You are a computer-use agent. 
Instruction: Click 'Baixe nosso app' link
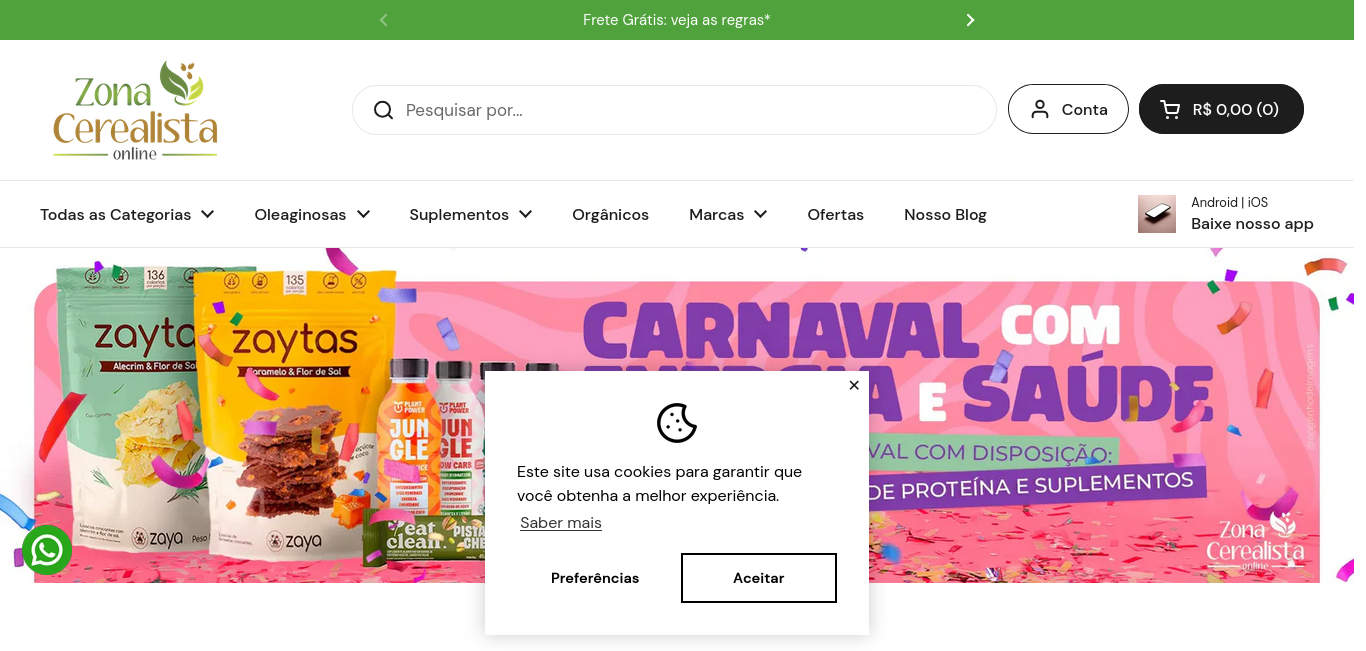click(x=1252, y=224)
